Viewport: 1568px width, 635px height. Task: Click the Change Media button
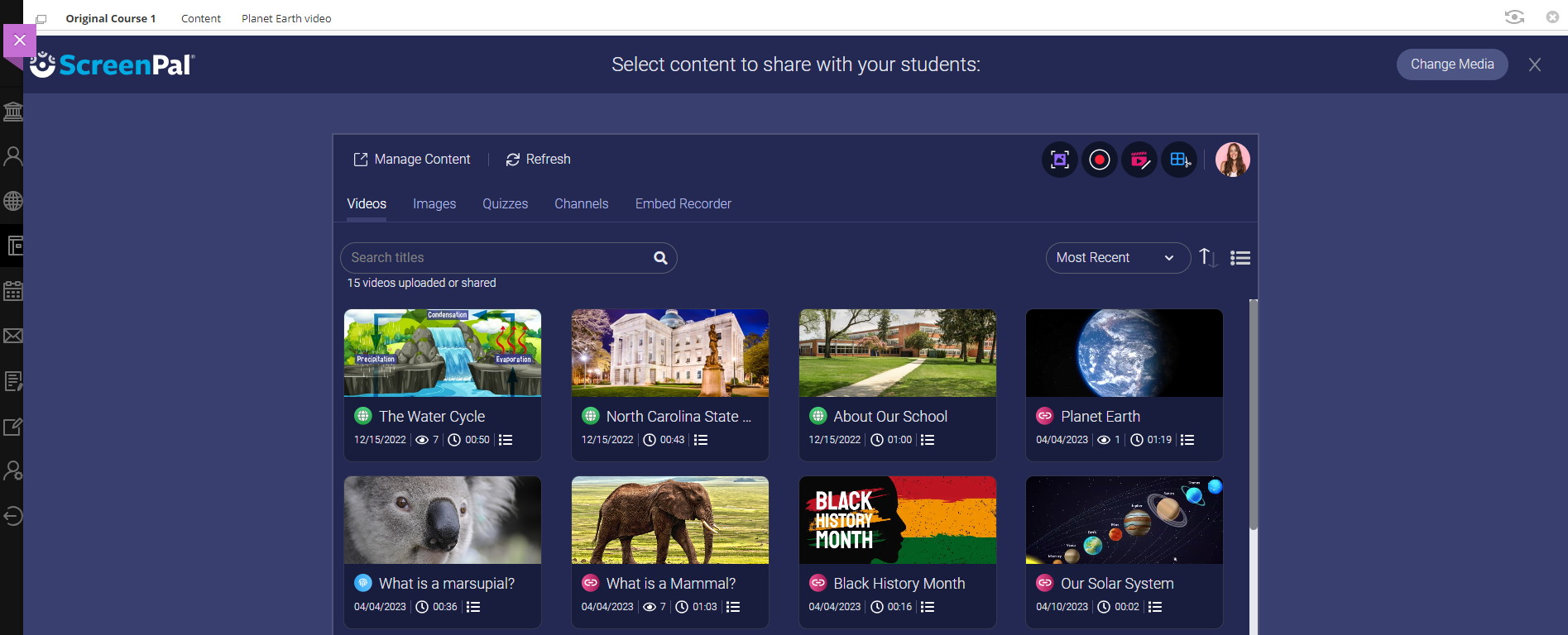pos(1451,64)
